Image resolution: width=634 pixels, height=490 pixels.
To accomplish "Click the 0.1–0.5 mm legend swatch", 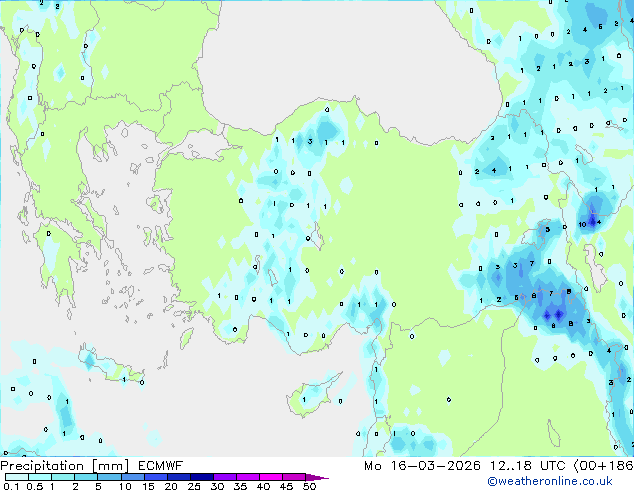I will point(17,477).
